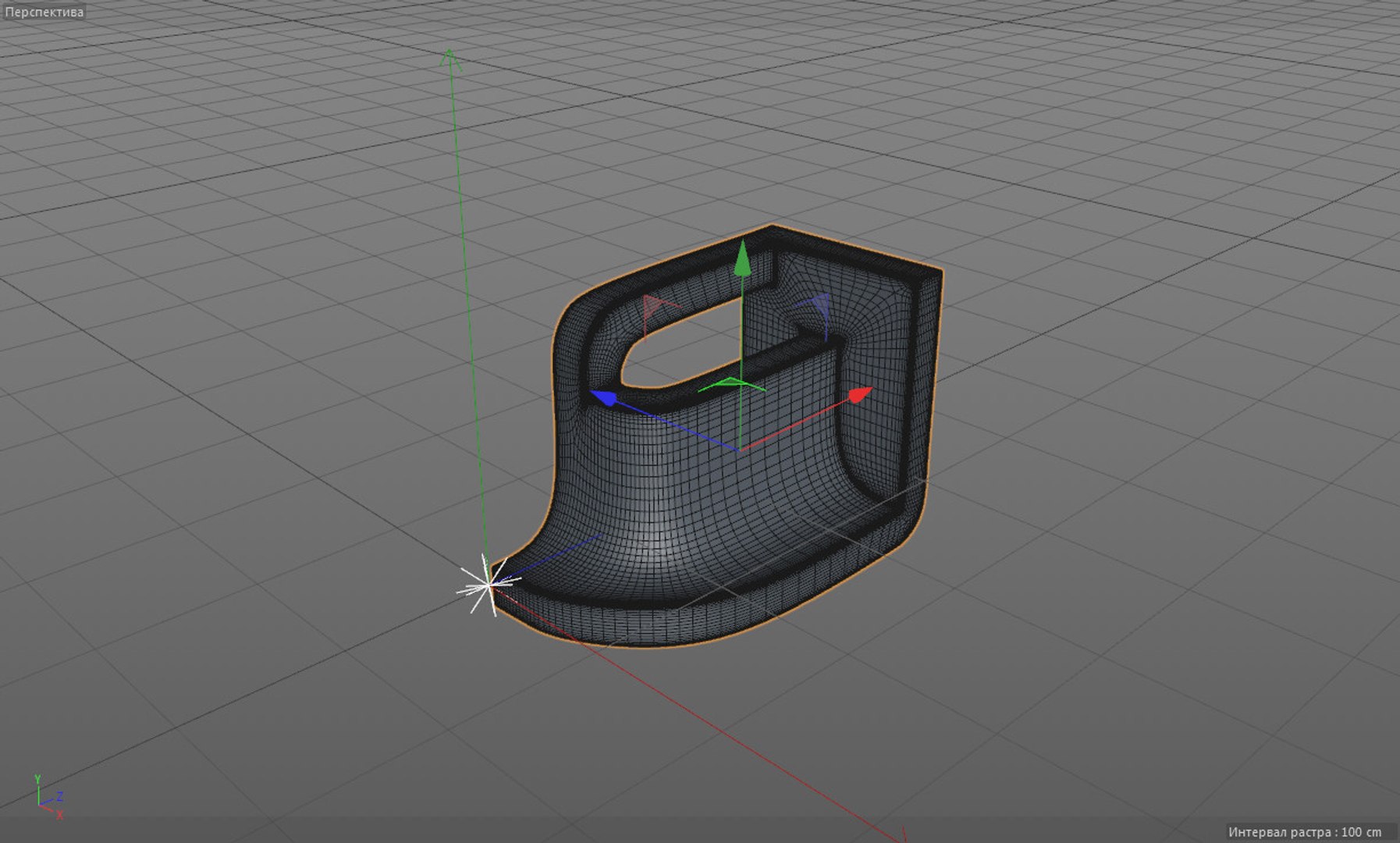Click the red X-axis arrow handle of the object gizmo
Image resolution: width=1400 pixels, height=843 pixels.
[859, 395]
